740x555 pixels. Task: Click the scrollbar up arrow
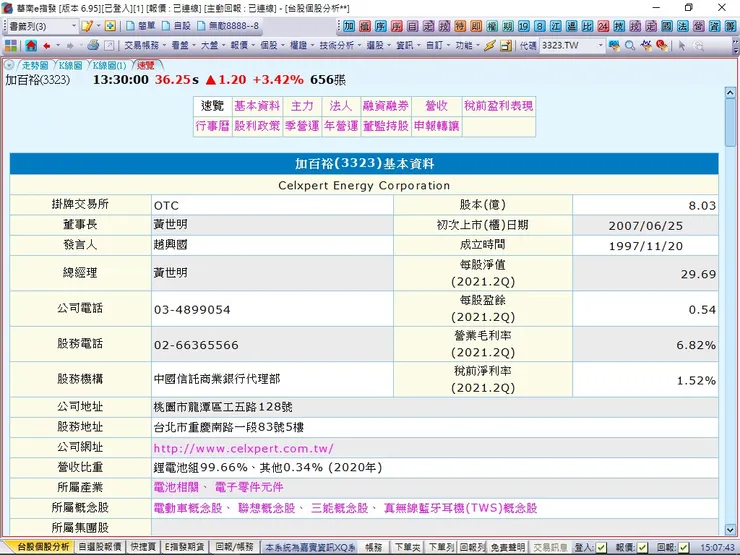(x=730, y=93)
